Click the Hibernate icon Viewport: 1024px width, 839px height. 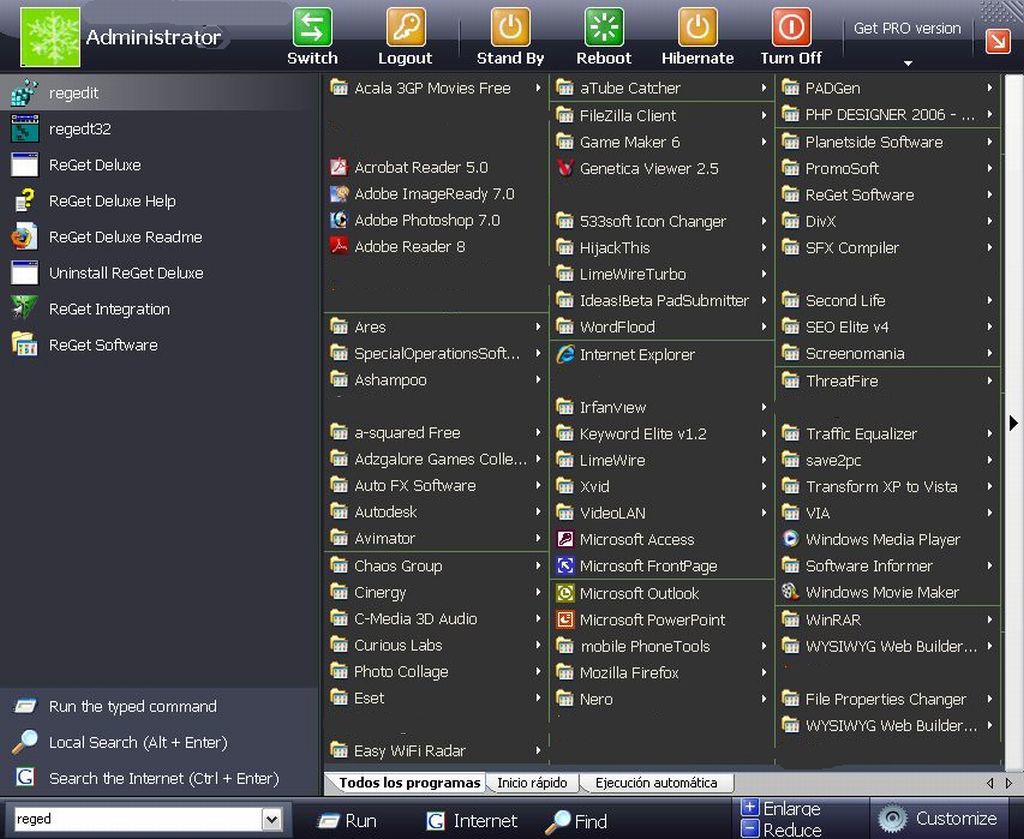coord(697,27)
